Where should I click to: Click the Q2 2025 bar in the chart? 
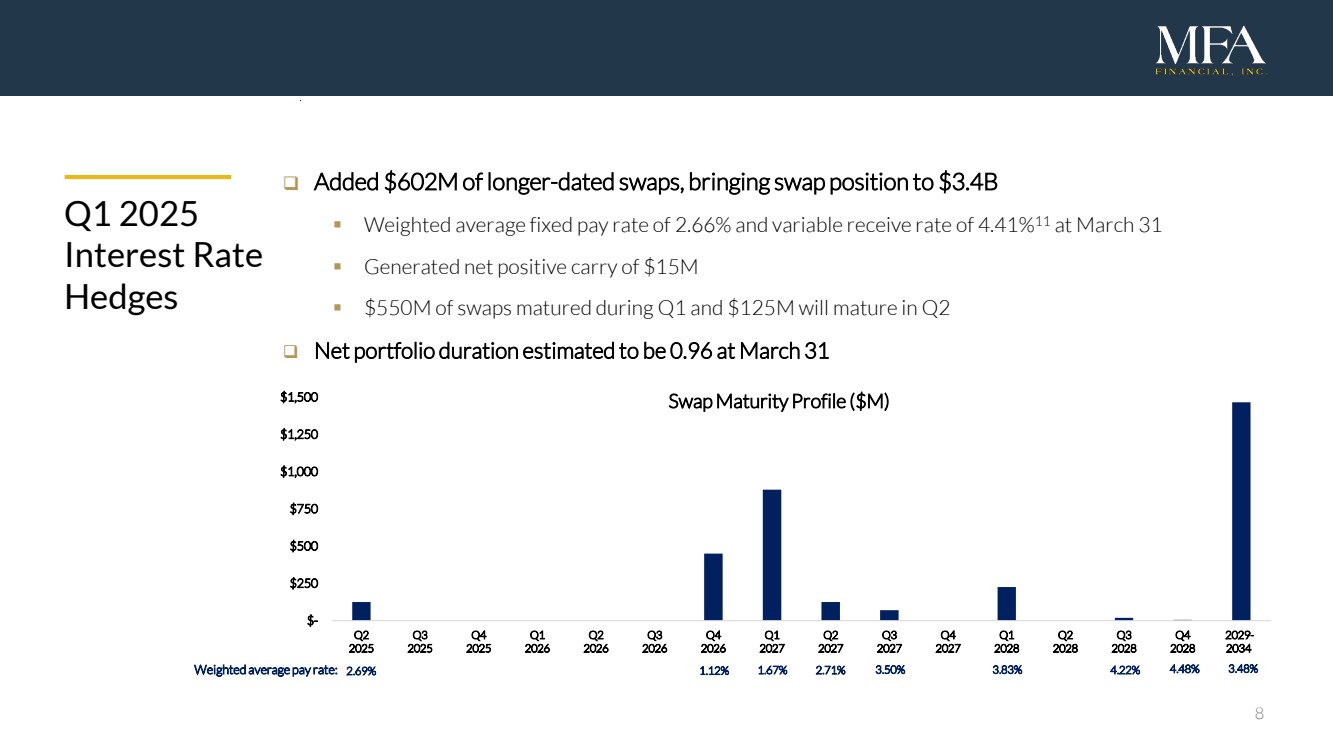(x=361, y=611)
